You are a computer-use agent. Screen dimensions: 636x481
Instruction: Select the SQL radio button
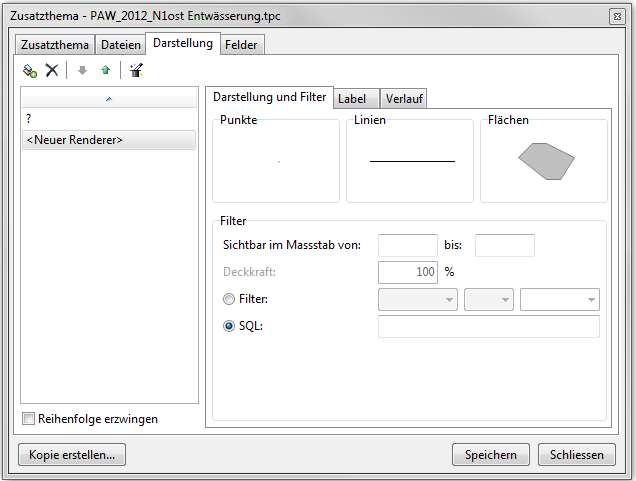[229, 326]
